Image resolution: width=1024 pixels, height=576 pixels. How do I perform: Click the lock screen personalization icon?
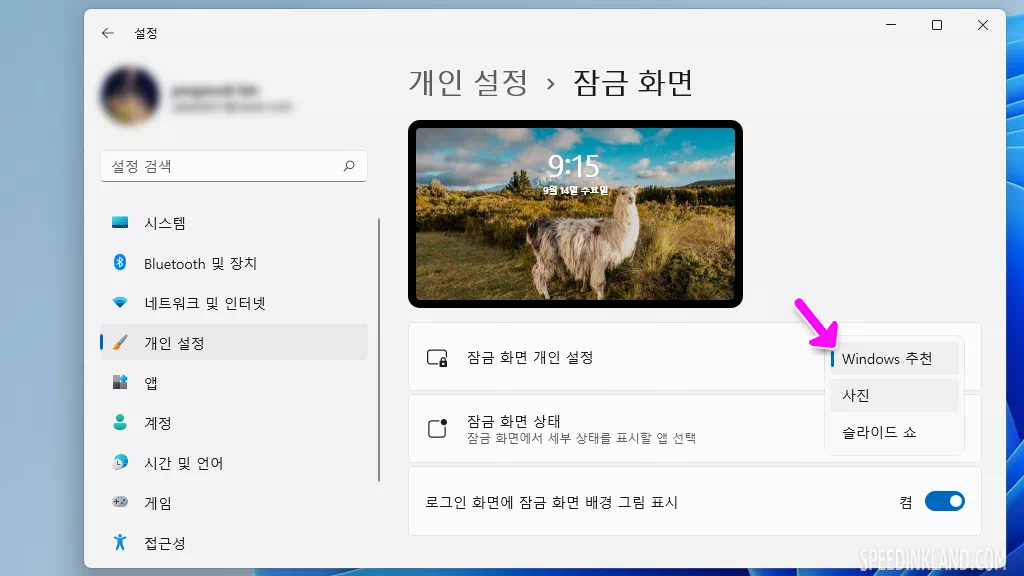pyautogui.click(x=437, y=358)
